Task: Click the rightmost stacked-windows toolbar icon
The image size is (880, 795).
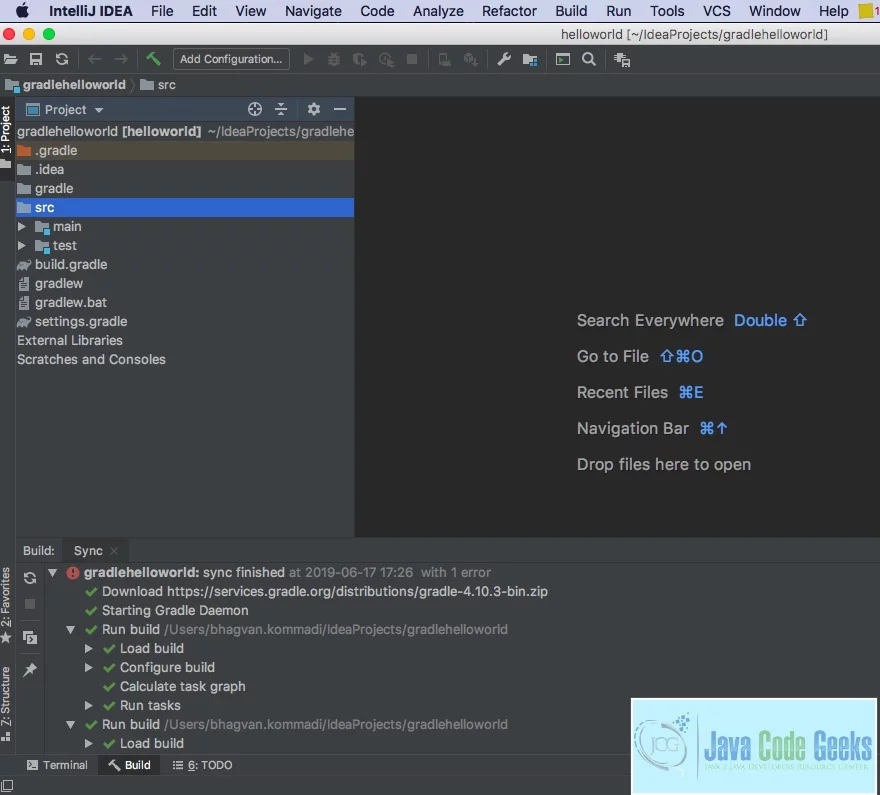Action: 622,59
